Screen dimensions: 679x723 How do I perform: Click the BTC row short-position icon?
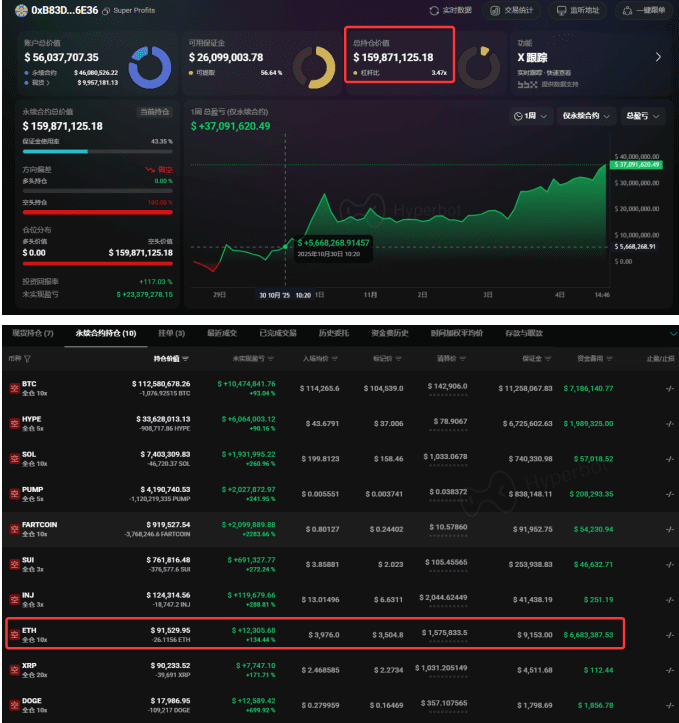coord(14,386)
